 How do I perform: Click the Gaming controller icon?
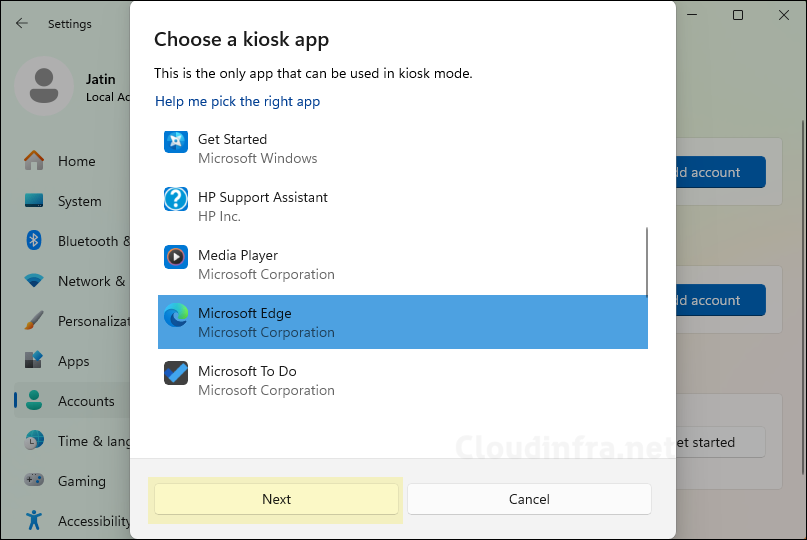(x=34, y=480)
